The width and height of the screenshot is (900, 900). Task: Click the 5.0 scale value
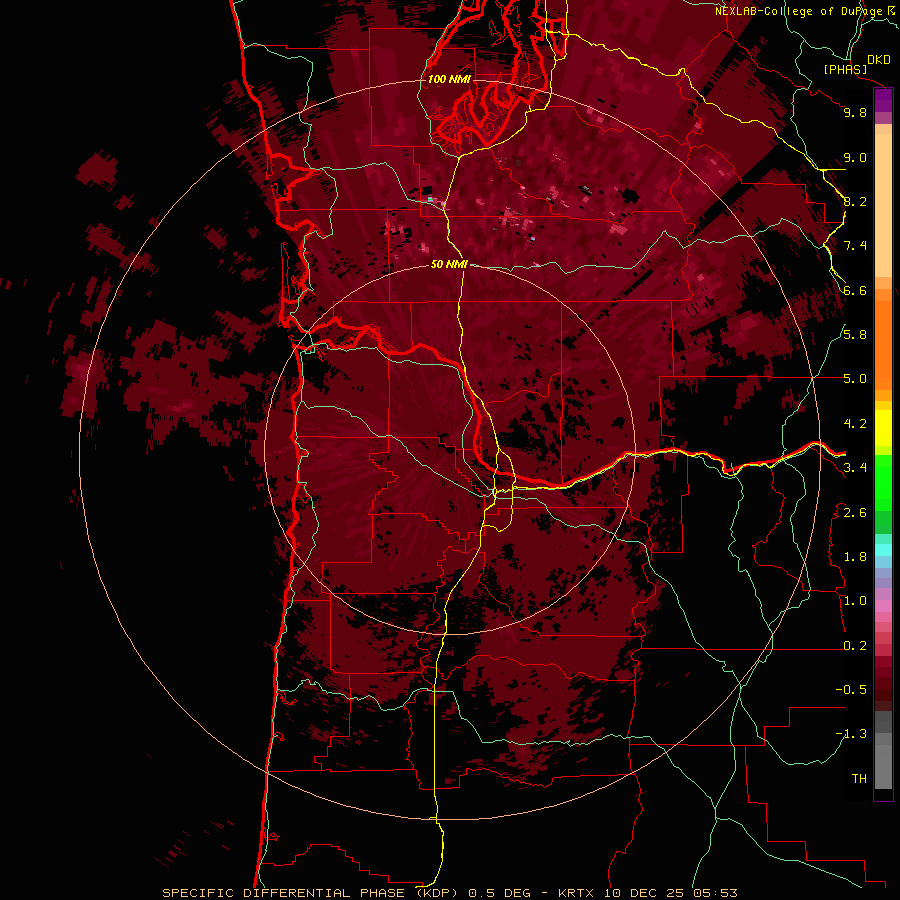tap(855, 379)
